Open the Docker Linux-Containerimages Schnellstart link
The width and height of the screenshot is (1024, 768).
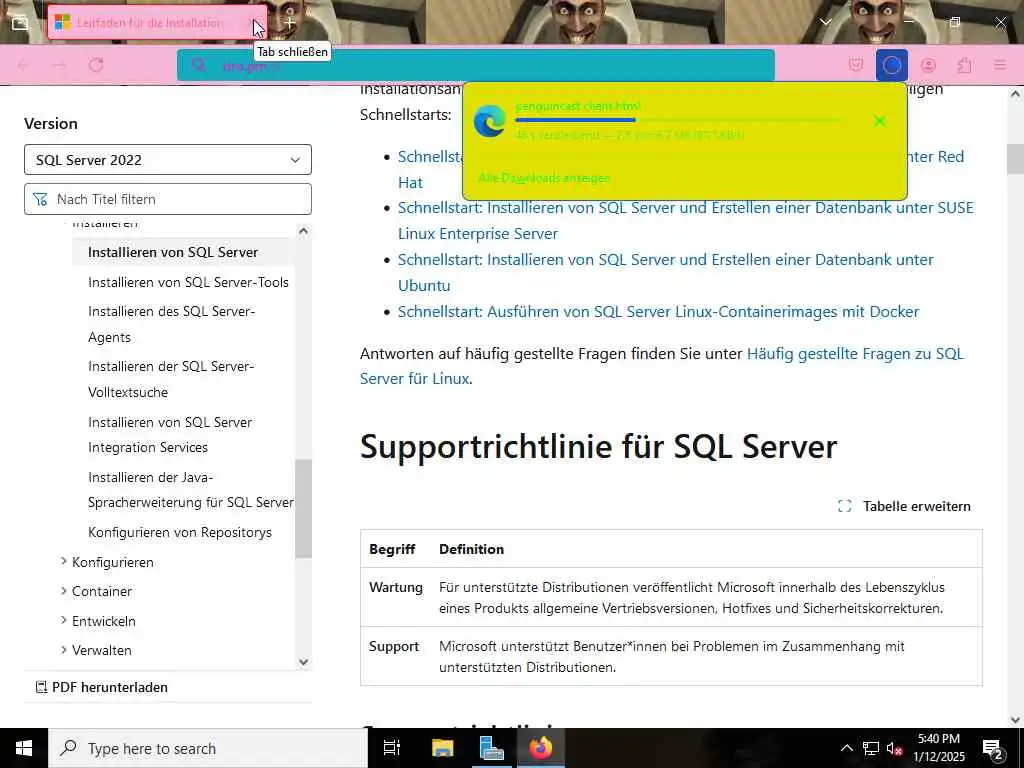point(658,312)
